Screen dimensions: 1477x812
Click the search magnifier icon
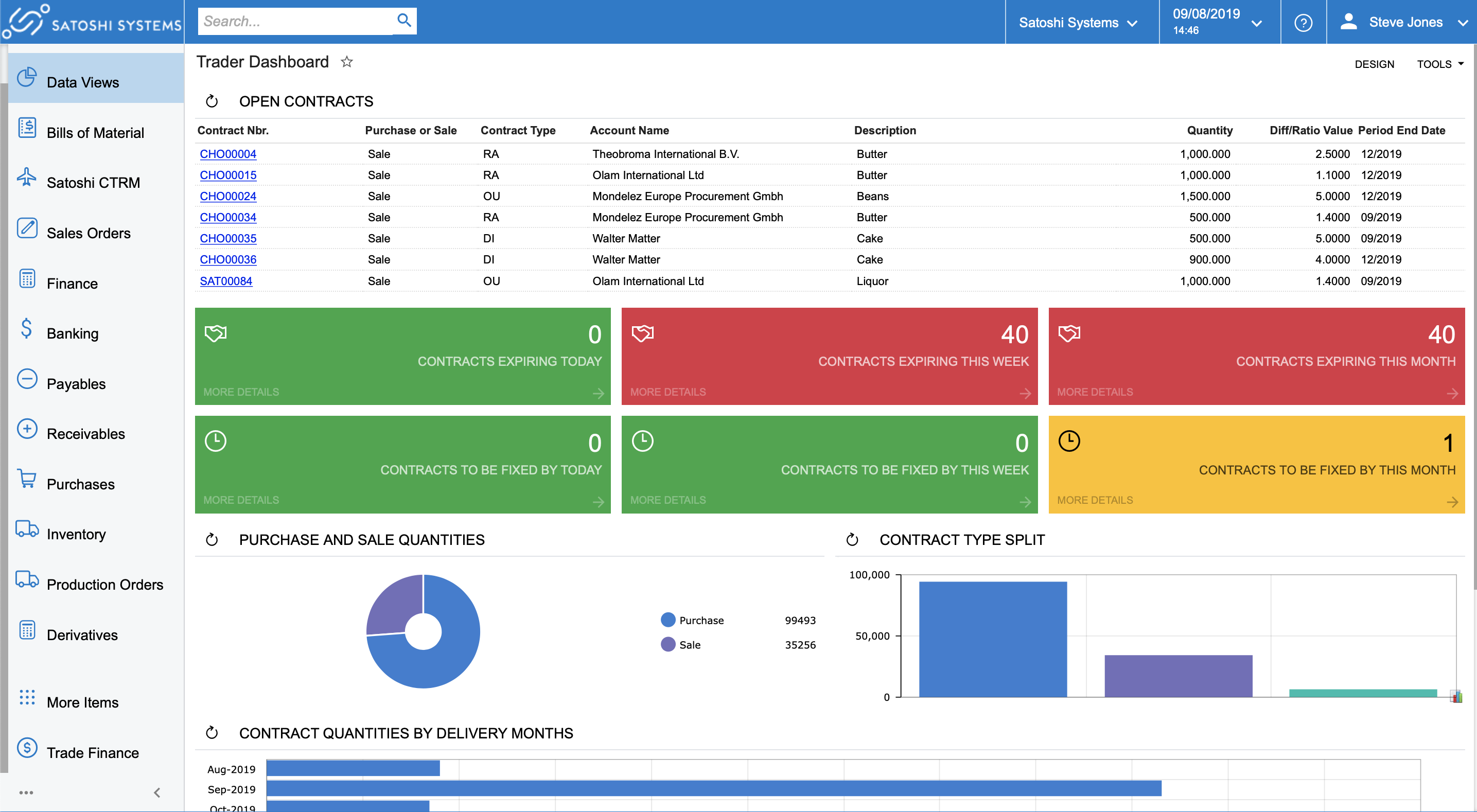[403, 21]
